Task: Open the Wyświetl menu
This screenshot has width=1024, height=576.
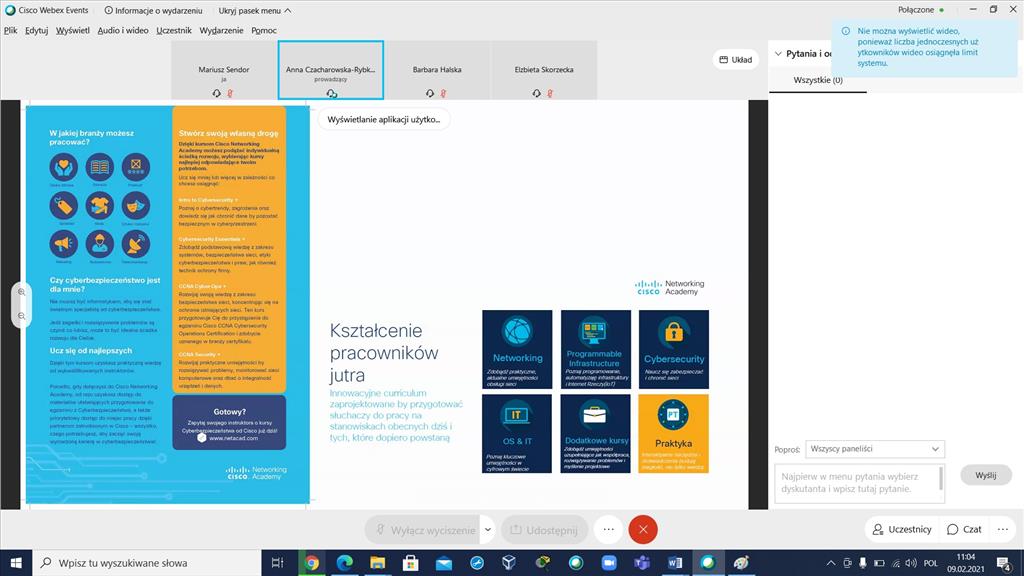Action: 72,30
